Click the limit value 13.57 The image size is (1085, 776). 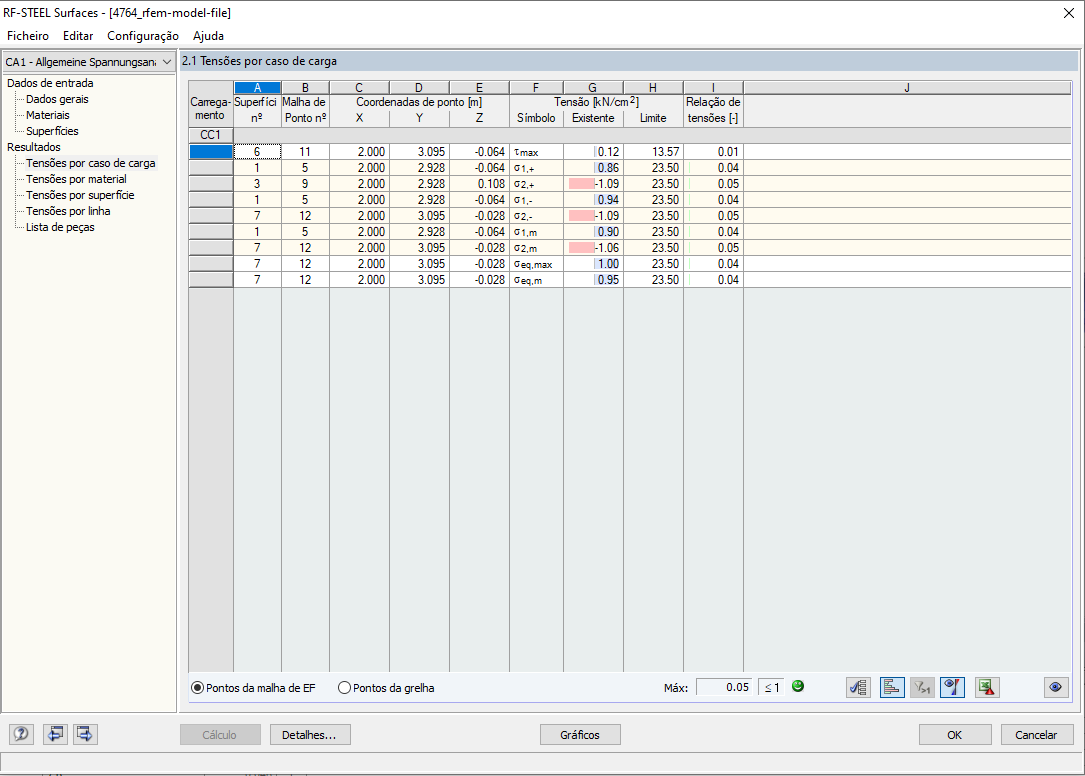653,152
